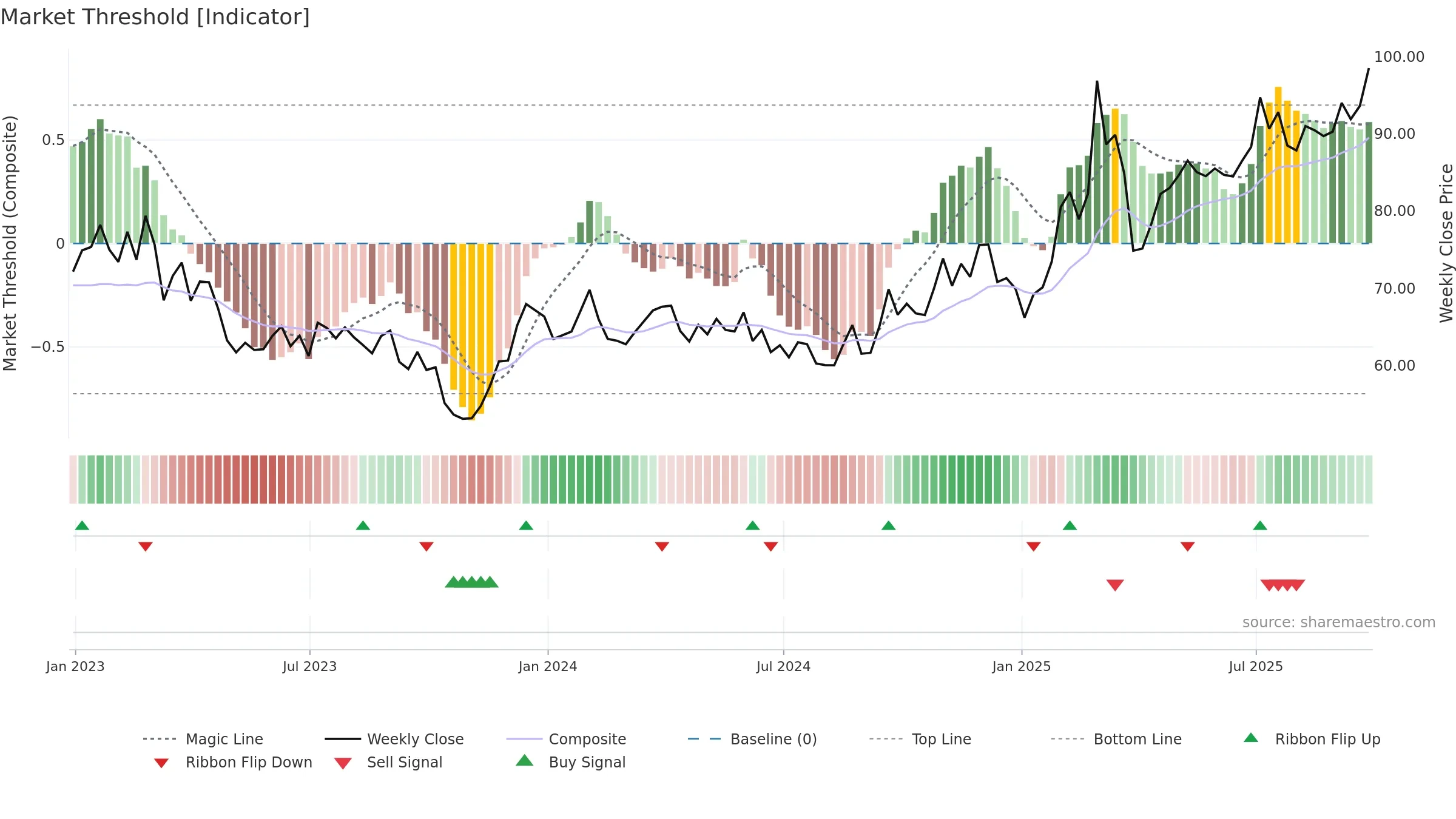Toggle the Baseline (0) legend entry
This screenshot has height=819, width=1456.
(752, 739)
